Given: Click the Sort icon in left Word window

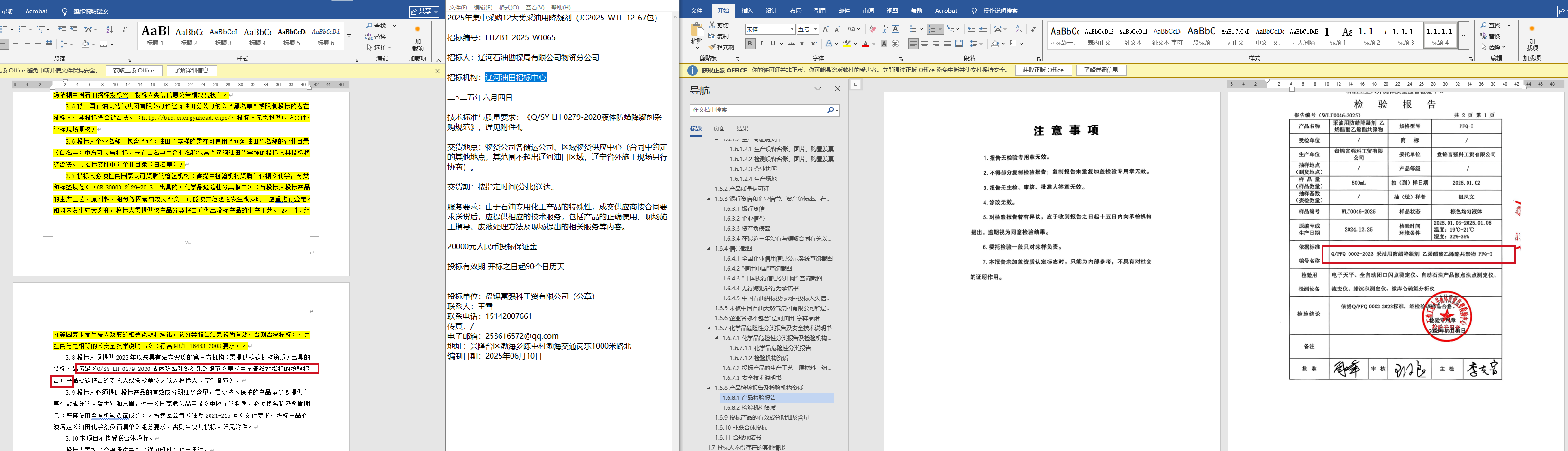Looking at the screenshot, I should click(109, 29).
